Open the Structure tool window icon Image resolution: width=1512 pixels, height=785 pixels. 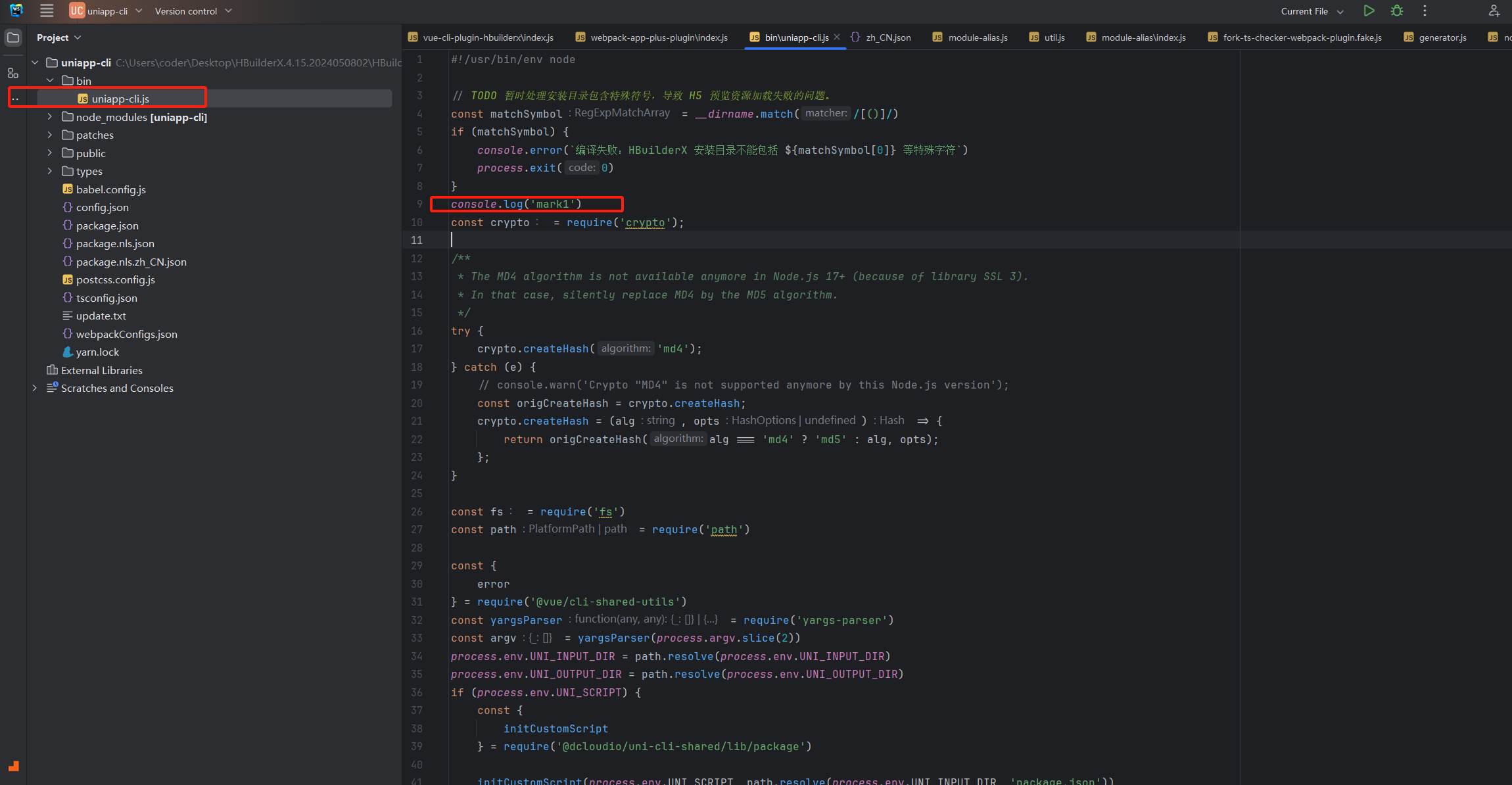click(x=13, y=73)
